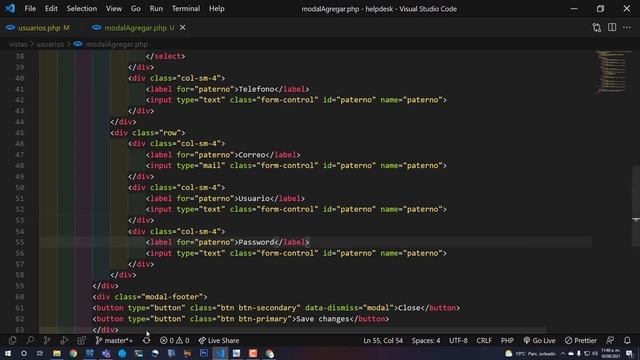The width and height of the screenshot is (640, 360).
Task: Click the weather widget in the taskbar
Action: (x=531, y=353)
